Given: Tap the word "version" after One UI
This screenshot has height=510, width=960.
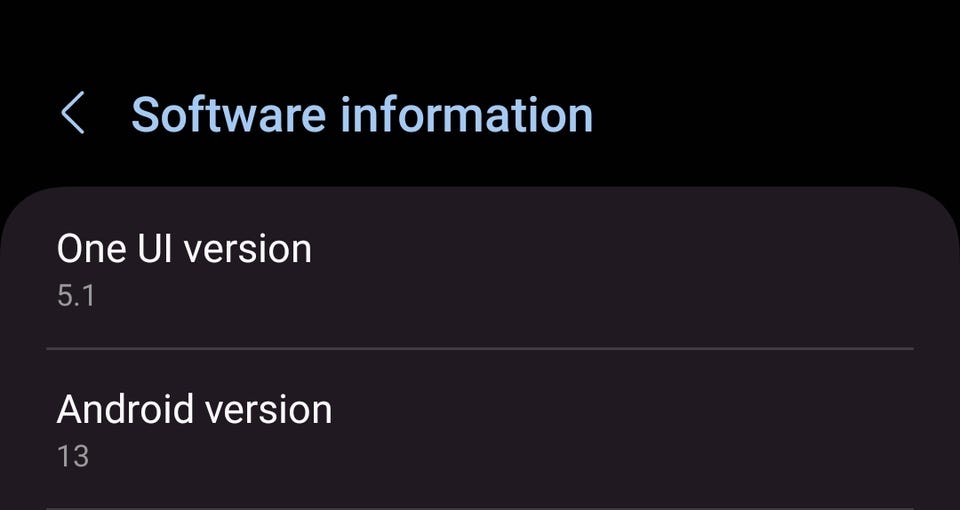Looking at the screenshot, I should (x=247, y=248).
